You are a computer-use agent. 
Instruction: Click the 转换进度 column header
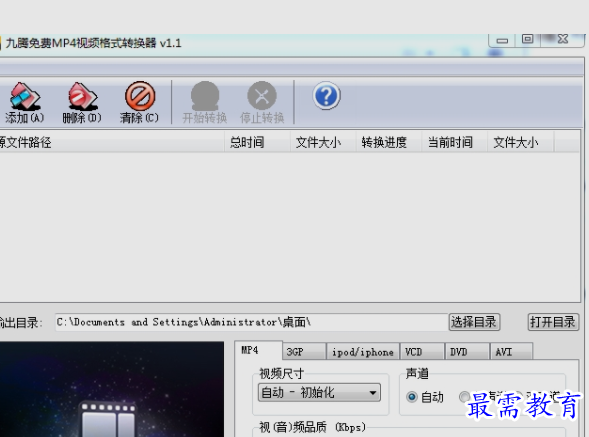[389, 142]
